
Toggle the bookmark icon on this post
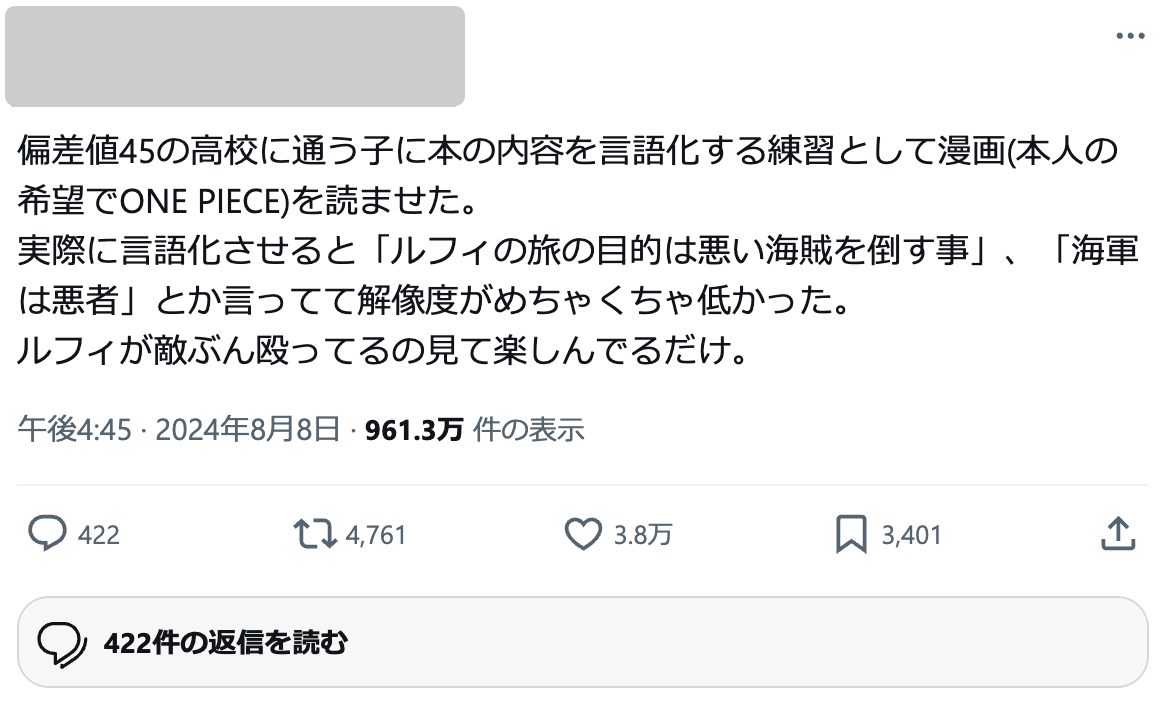click(x=850, y=534)
